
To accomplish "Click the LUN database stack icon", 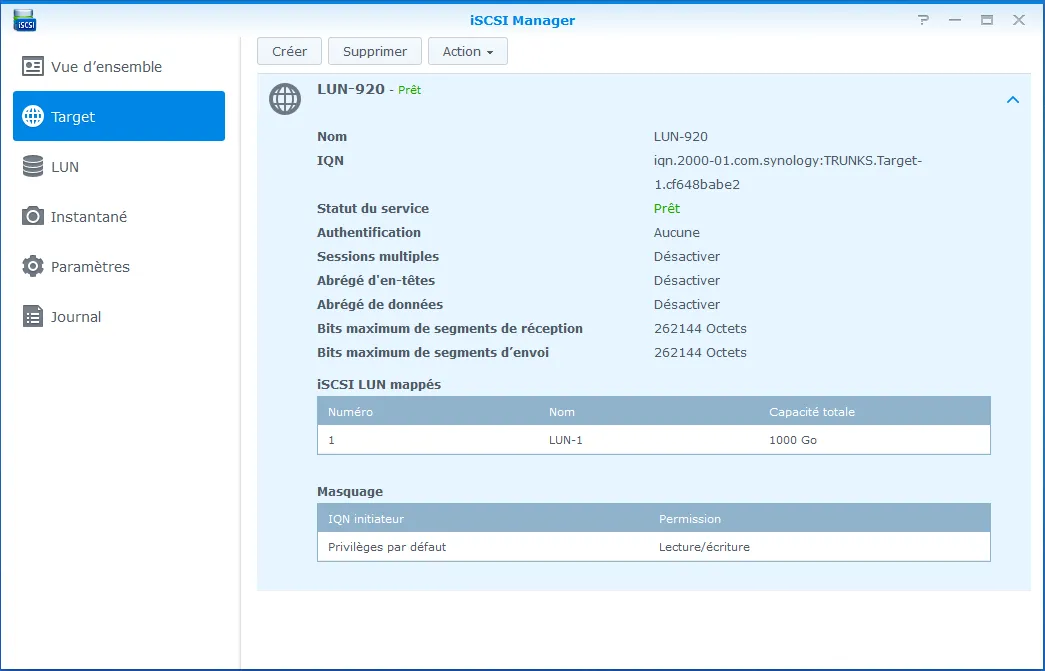I will tap(33, 167).
